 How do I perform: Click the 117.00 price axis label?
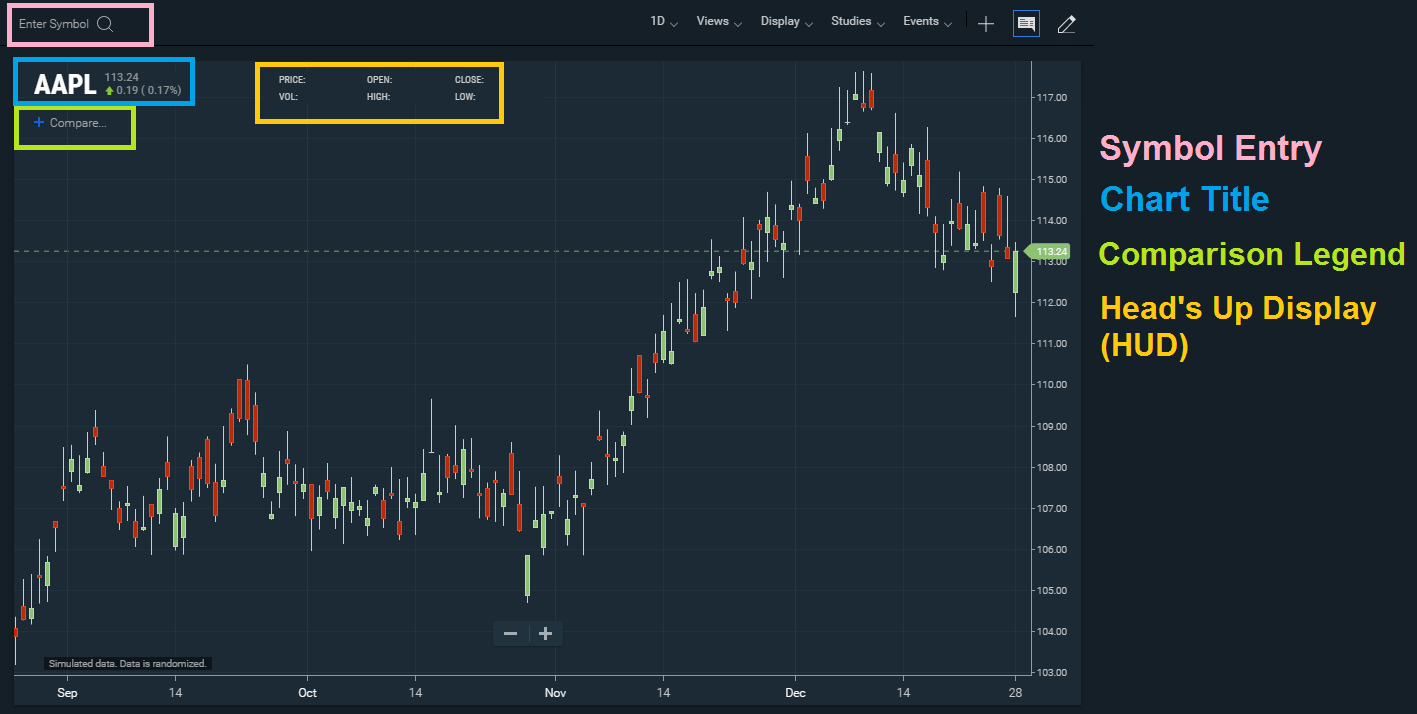1052,97
